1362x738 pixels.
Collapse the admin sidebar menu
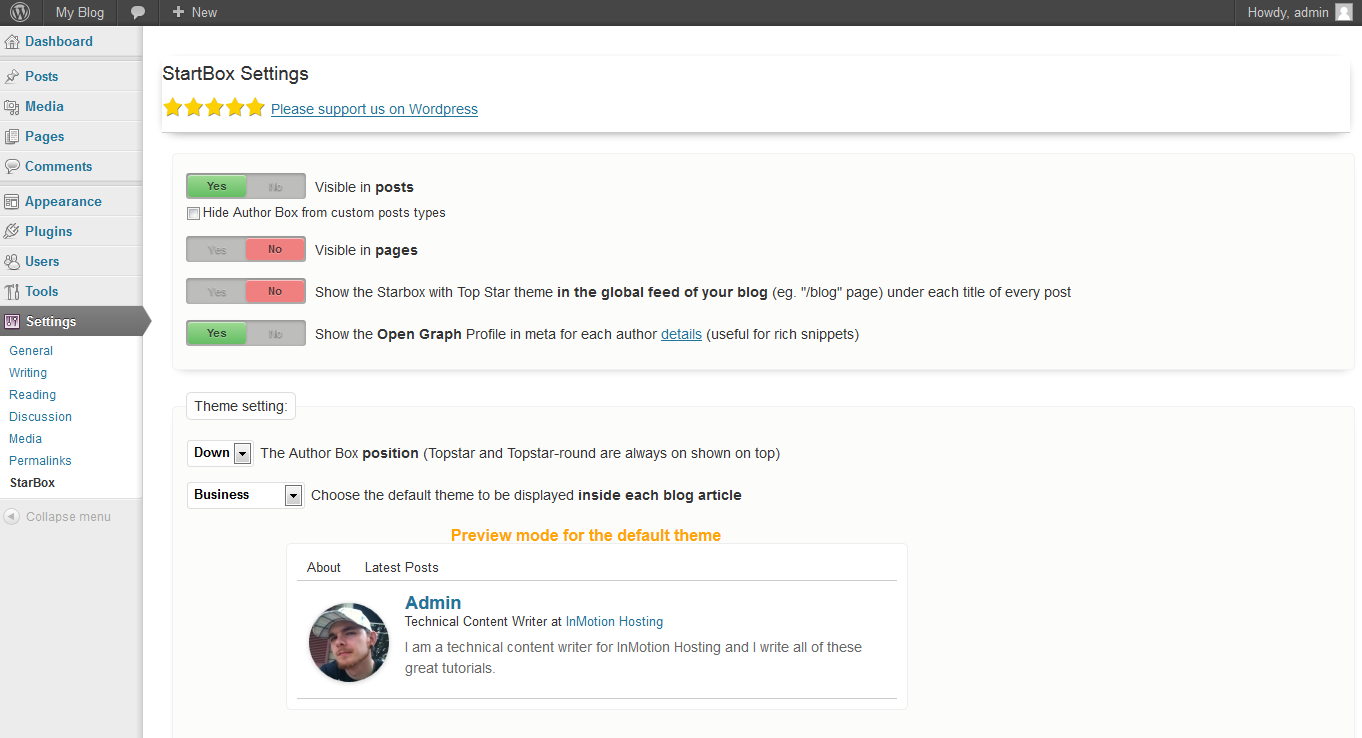click(x=58, y=517)
